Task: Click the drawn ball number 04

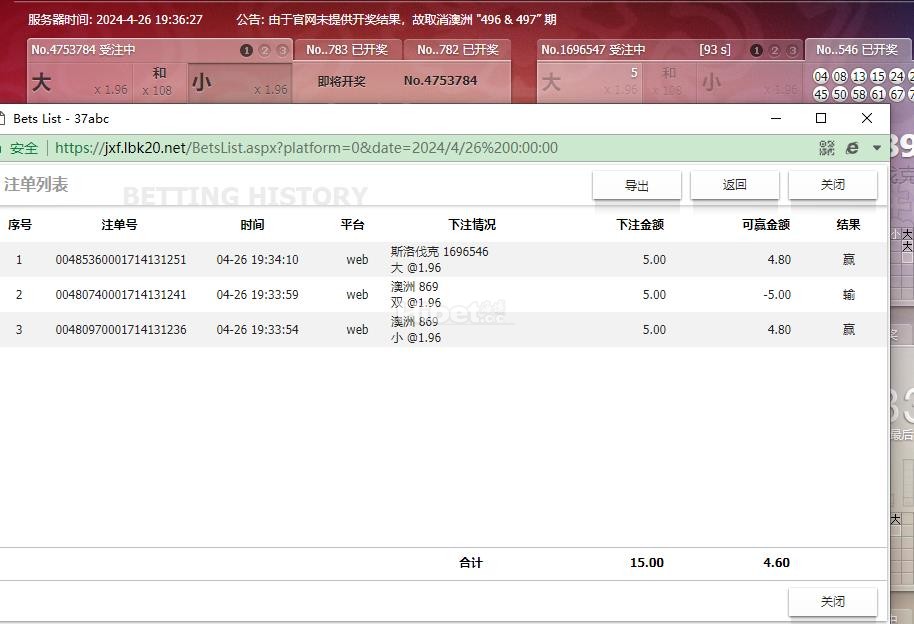Action: (821, 76)
